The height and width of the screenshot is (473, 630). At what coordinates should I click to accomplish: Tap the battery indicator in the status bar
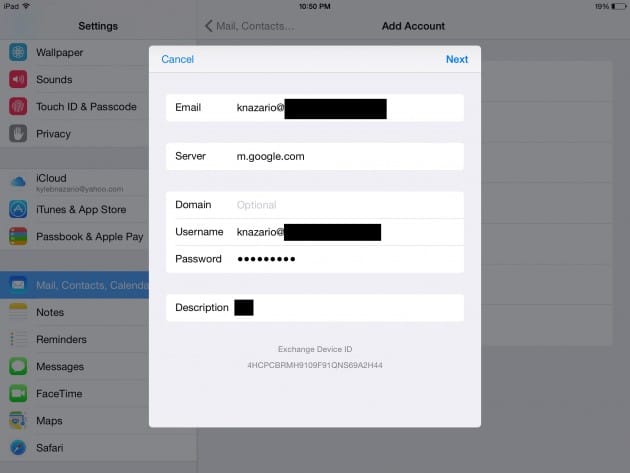click(x=619, y=6)
